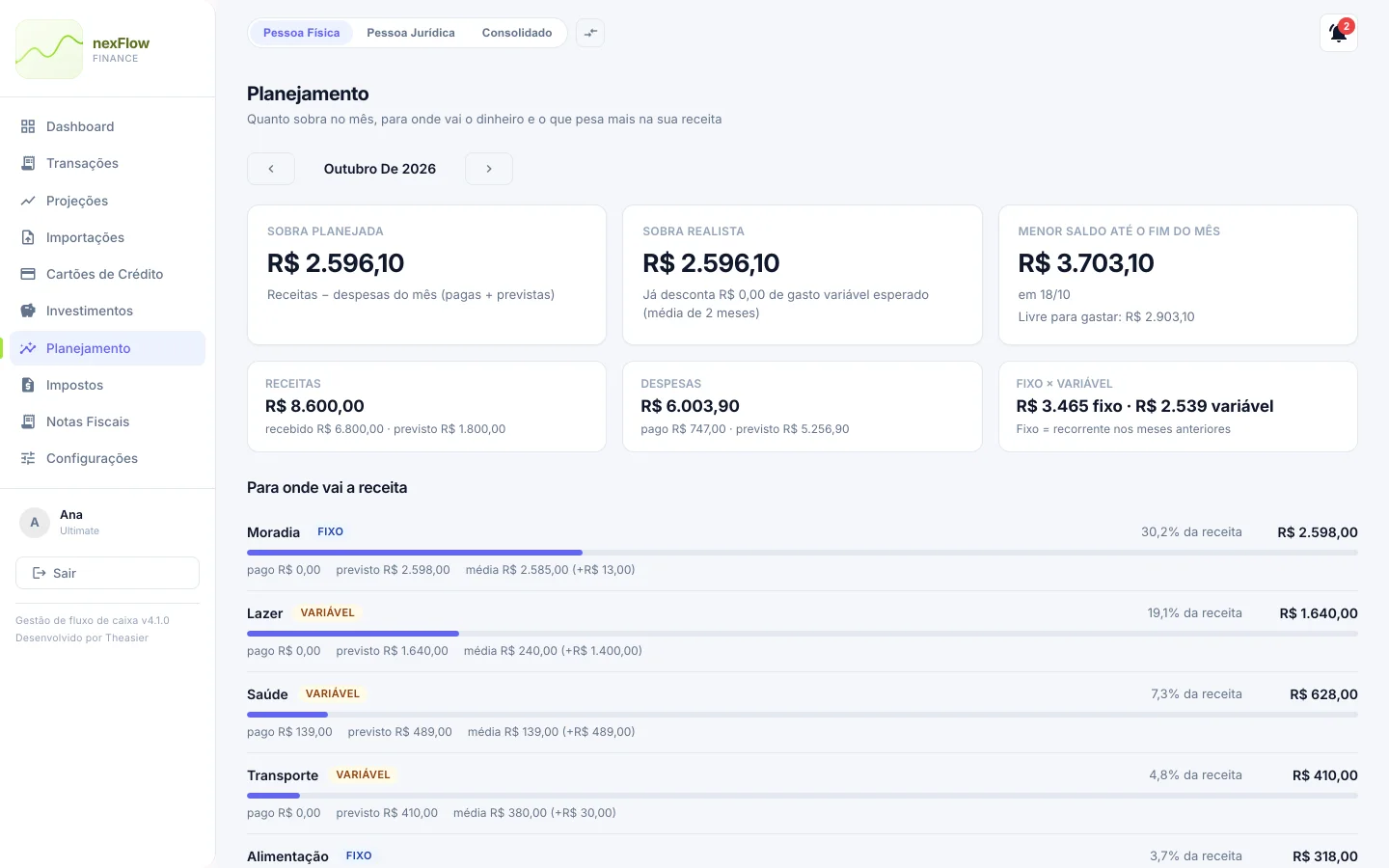Click the Investimentos piggy bank icon
Image resolution: width=1389 pixels, height=868 pixels.
(28, 311)
